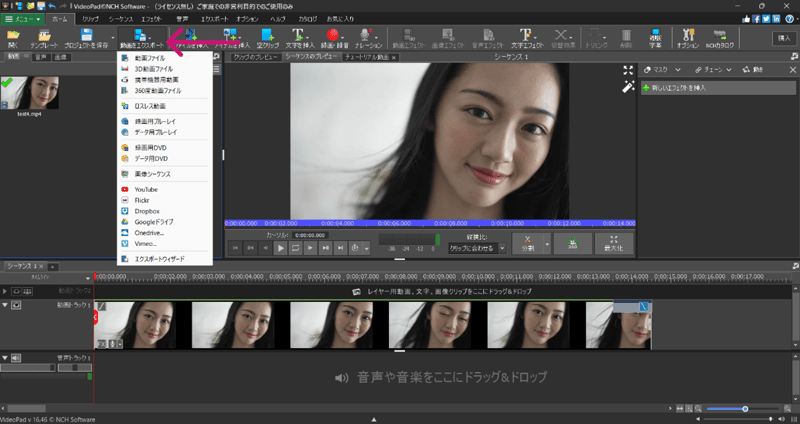800x424 pixels.
Task: Toggle the 音声トラック 1 mute control
Action: (15, 358)
